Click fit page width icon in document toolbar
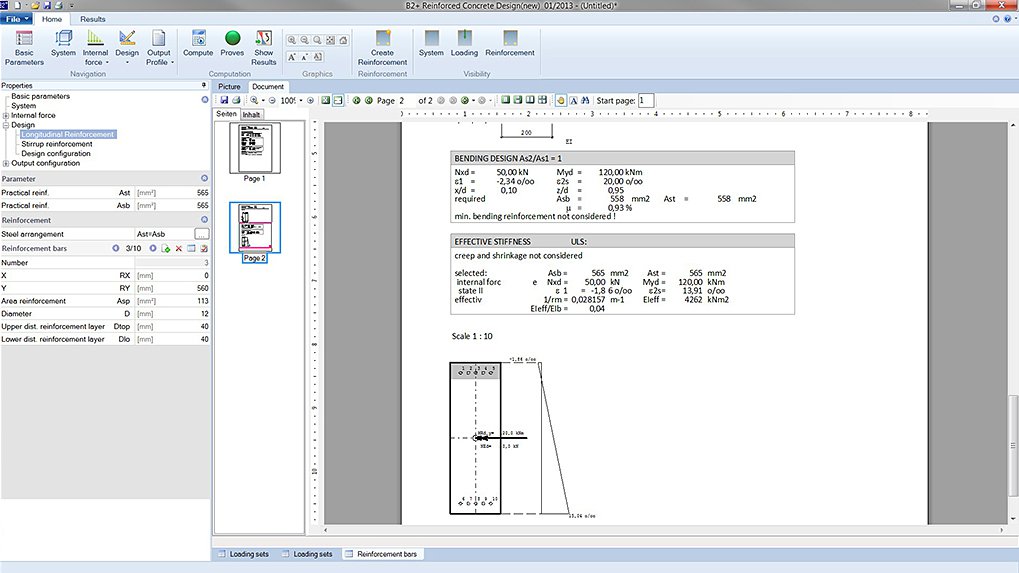The image size is (1019, 573). point(338,101)
